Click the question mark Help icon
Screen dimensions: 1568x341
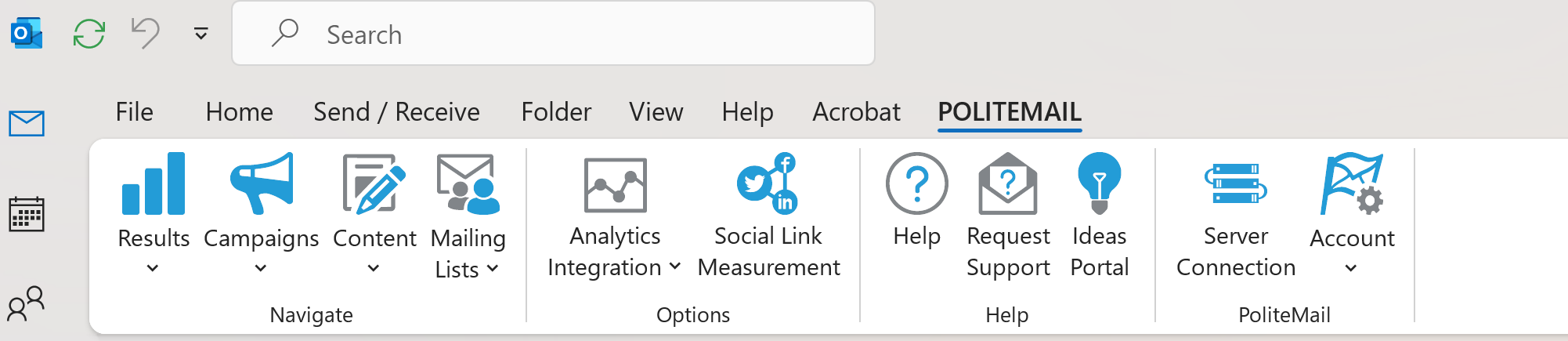point(916,184)
